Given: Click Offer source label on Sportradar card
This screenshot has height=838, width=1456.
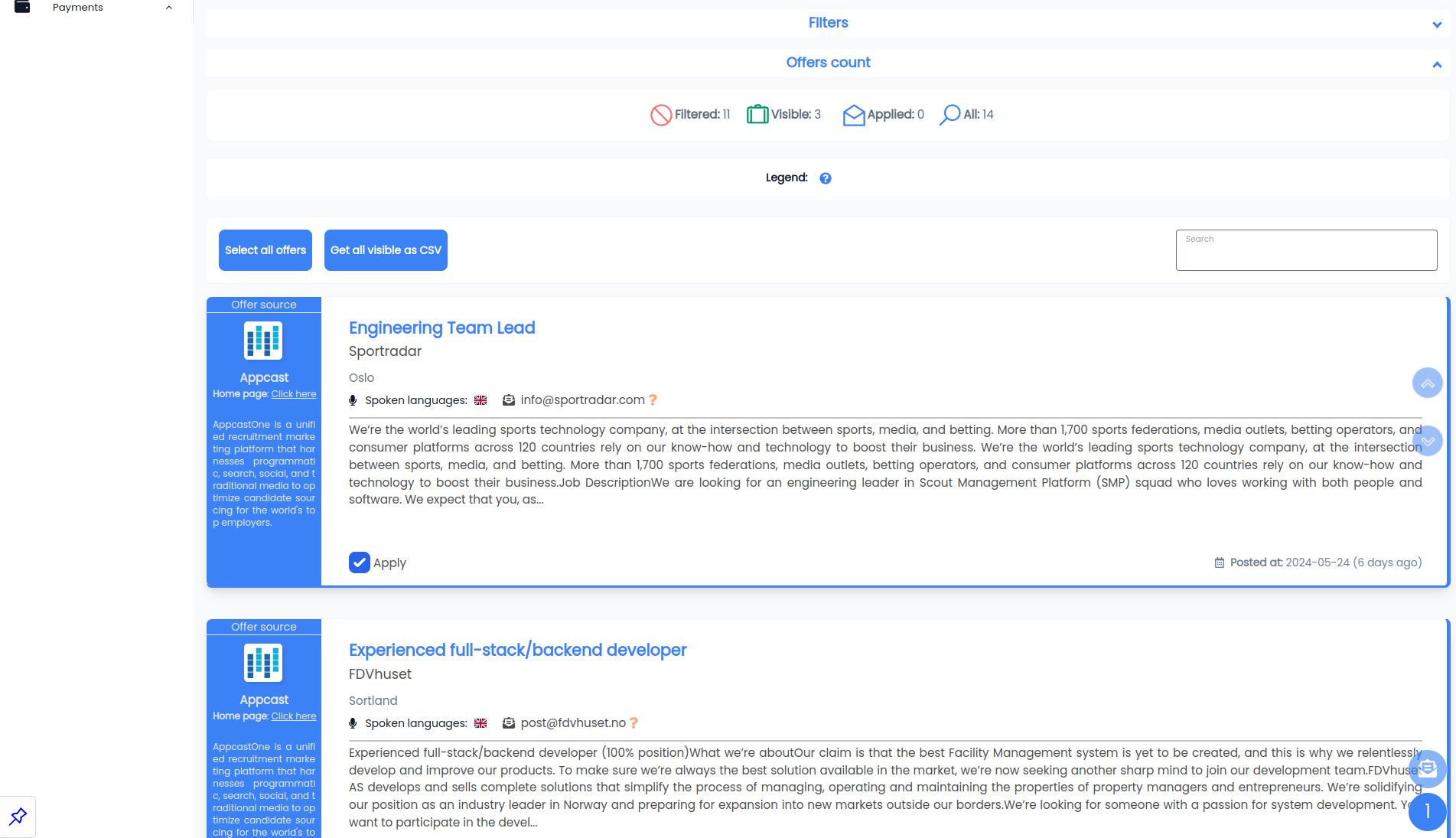Looking at the screenshot, I should 264,305.
